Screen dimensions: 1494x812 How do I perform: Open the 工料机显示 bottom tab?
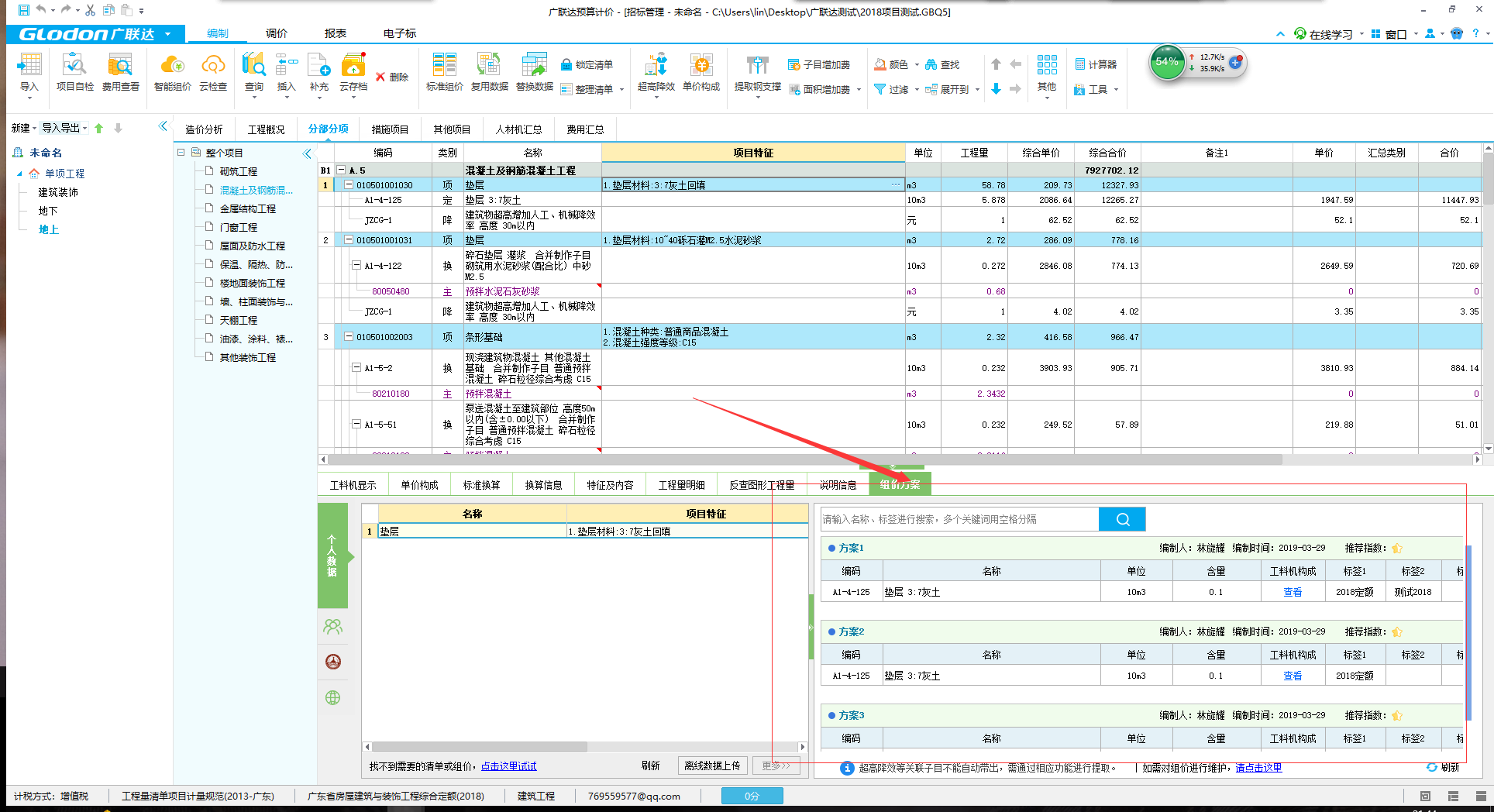(x=353, y=485)
